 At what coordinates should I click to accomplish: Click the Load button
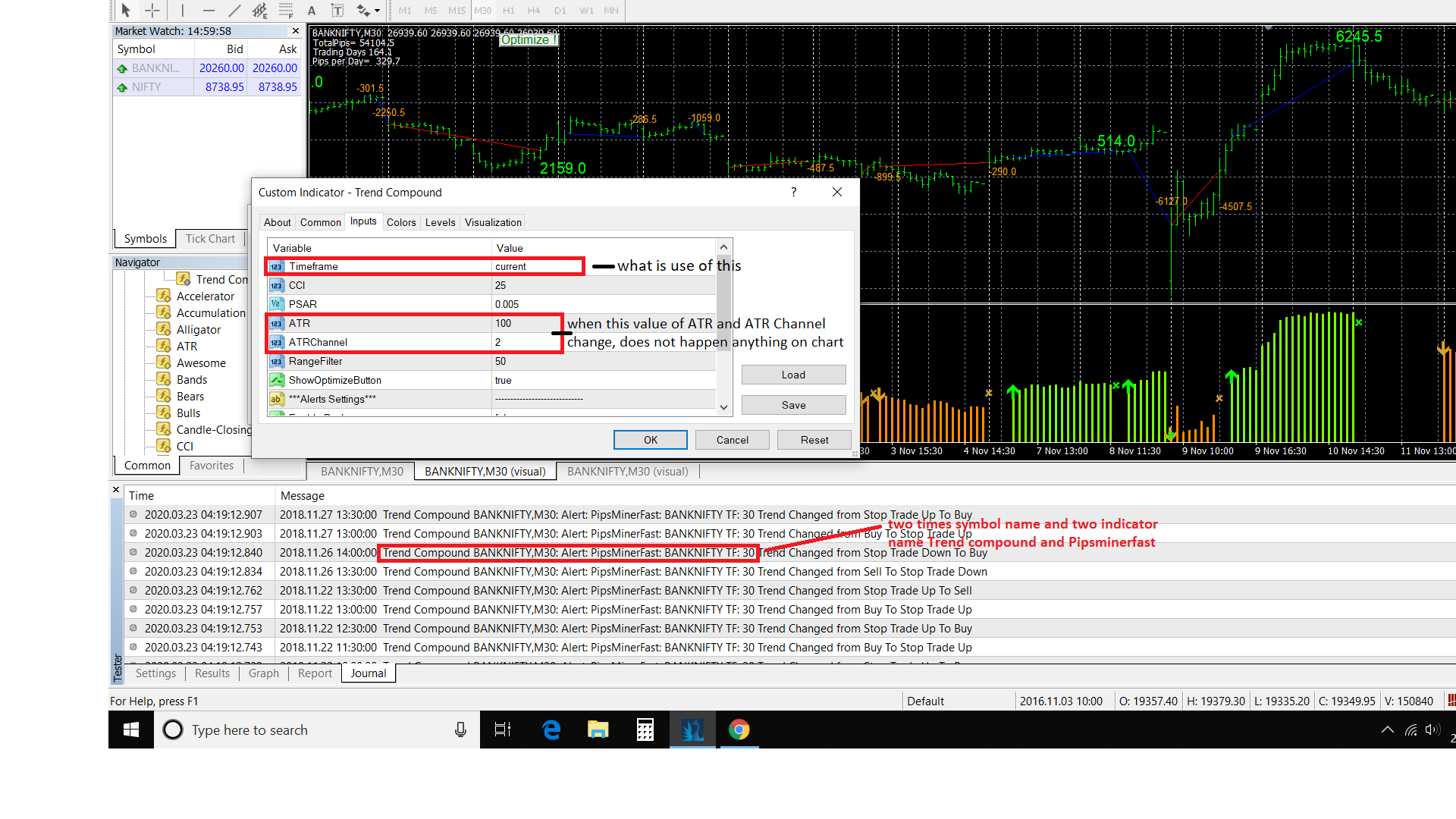tap(793, 375)
